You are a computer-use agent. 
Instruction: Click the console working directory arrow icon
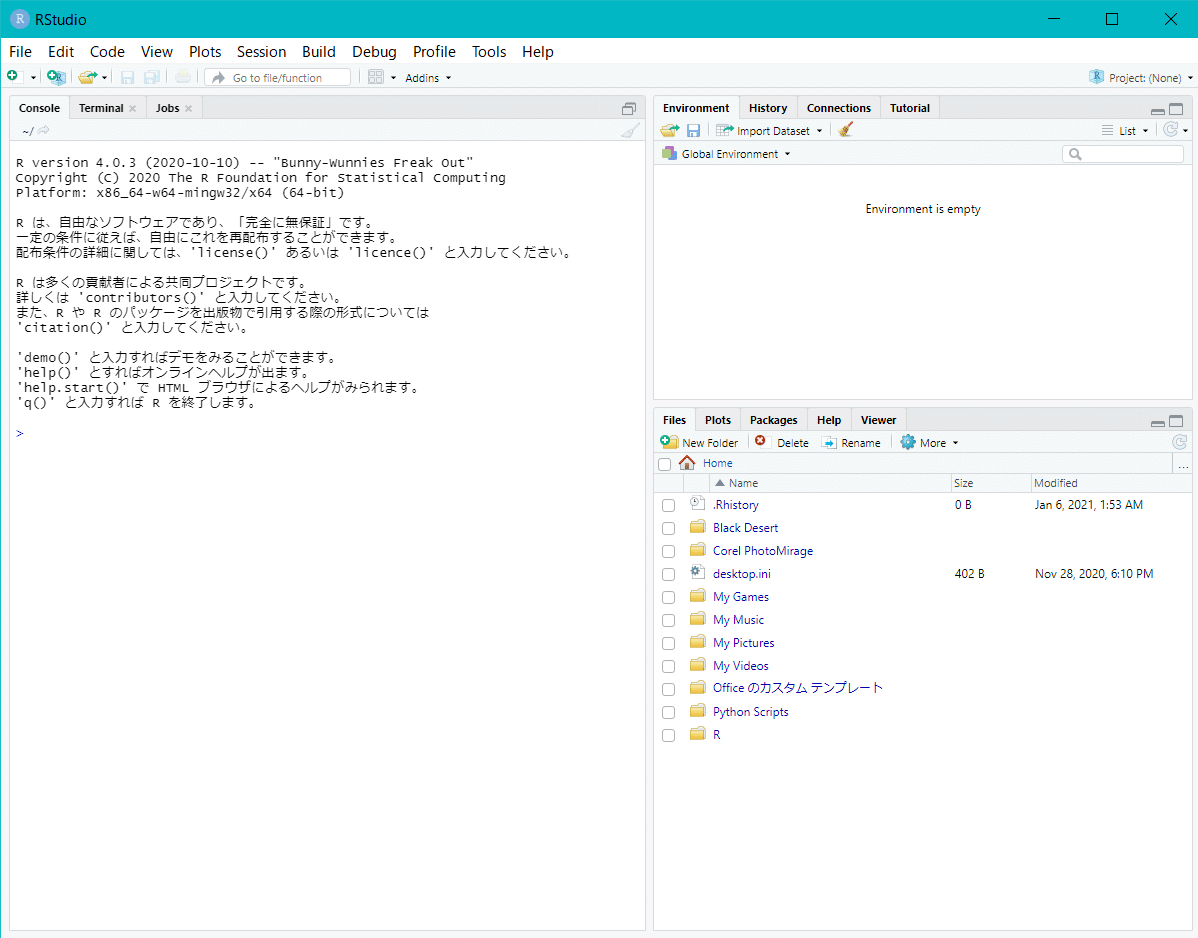(44, 131)
